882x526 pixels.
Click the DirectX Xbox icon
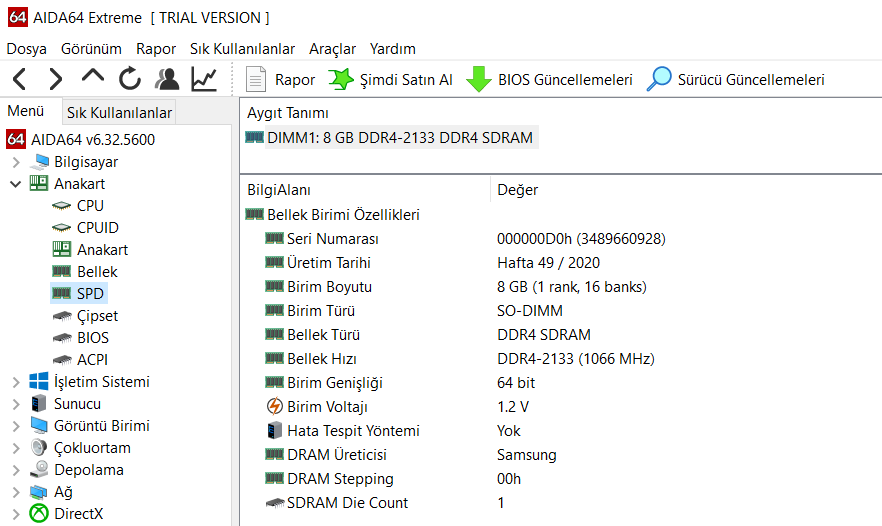[x=39, y=514]
